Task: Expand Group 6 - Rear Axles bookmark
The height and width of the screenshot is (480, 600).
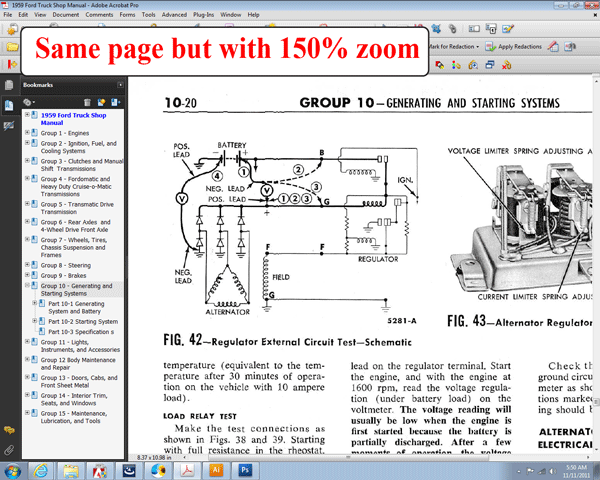Action: (27, 222)
